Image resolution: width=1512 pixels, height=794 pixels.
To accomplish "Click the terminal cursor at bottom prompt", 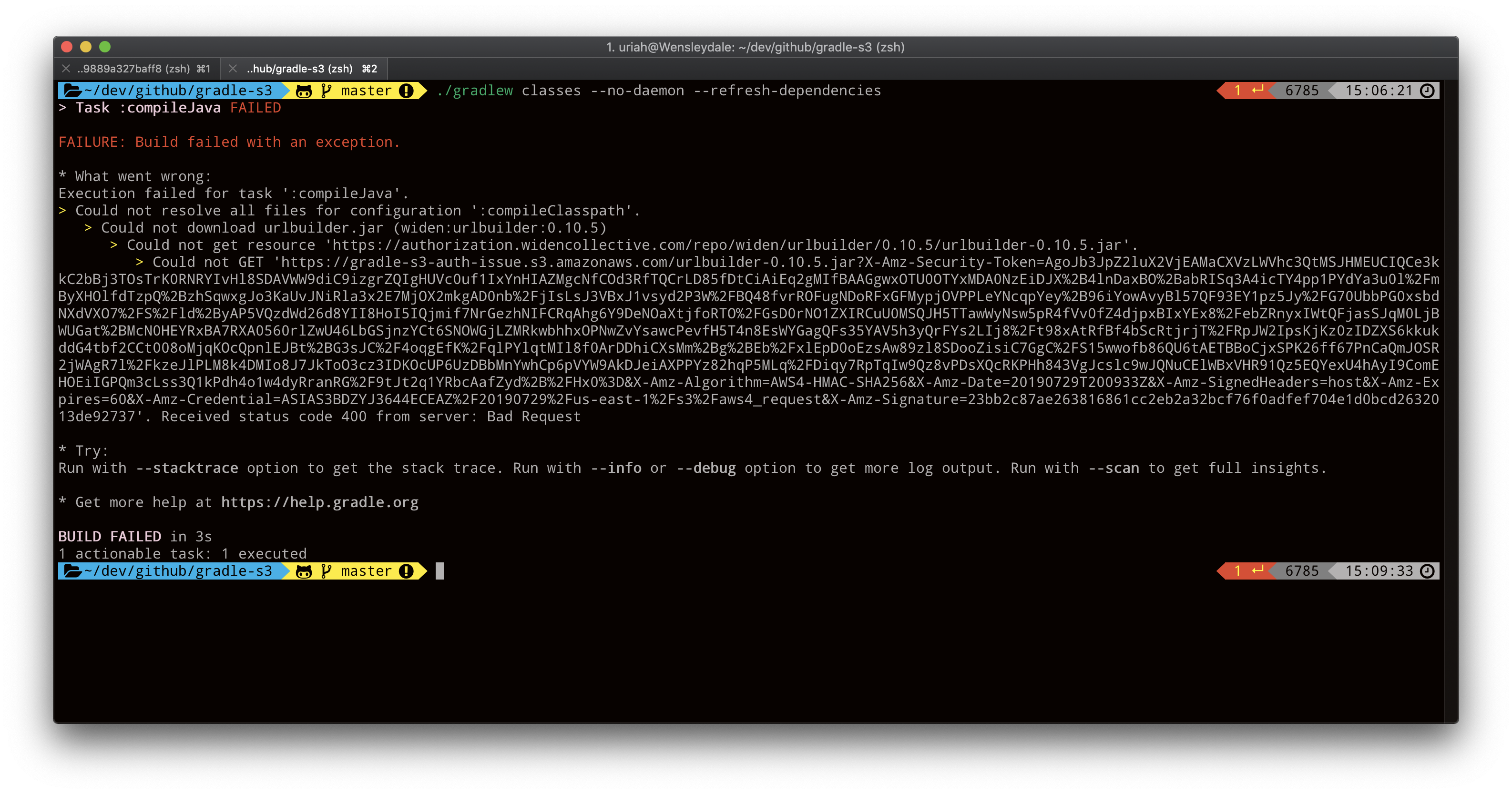I will 439,571.
